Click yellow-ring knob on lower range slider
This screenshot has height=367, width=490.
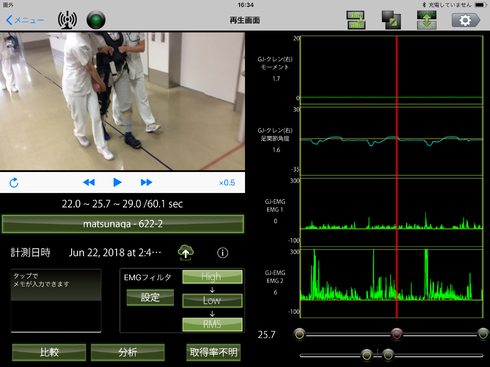coord(367,355)
